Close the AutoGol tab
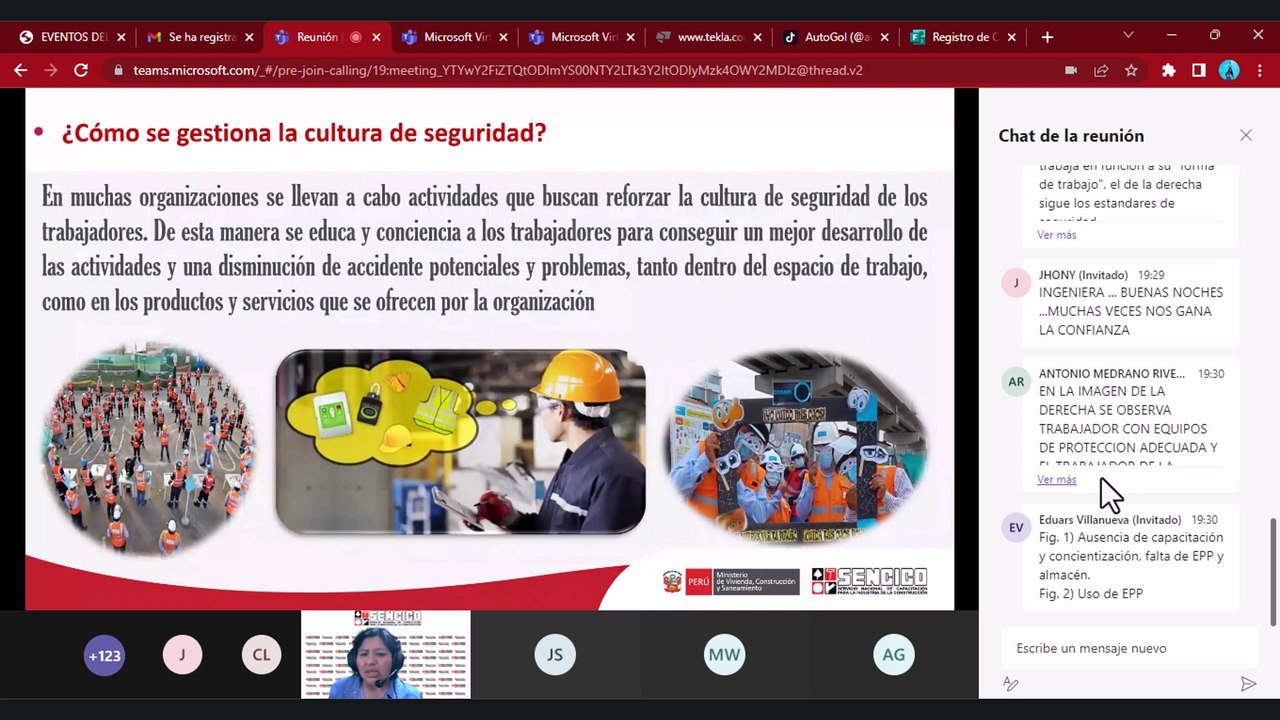1280x720 pixels. point(885,37)
